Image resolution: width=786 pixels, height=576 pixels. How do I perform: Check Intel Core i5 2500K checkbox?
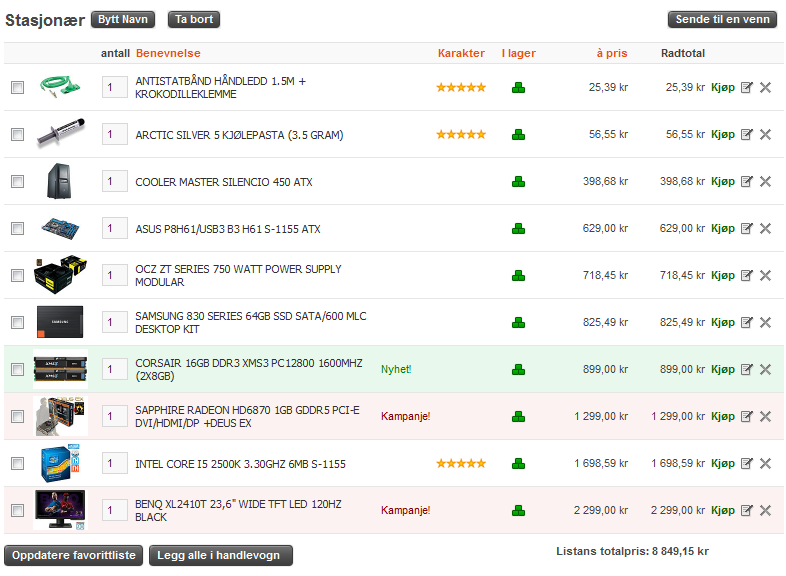click(x=18, y=463)
